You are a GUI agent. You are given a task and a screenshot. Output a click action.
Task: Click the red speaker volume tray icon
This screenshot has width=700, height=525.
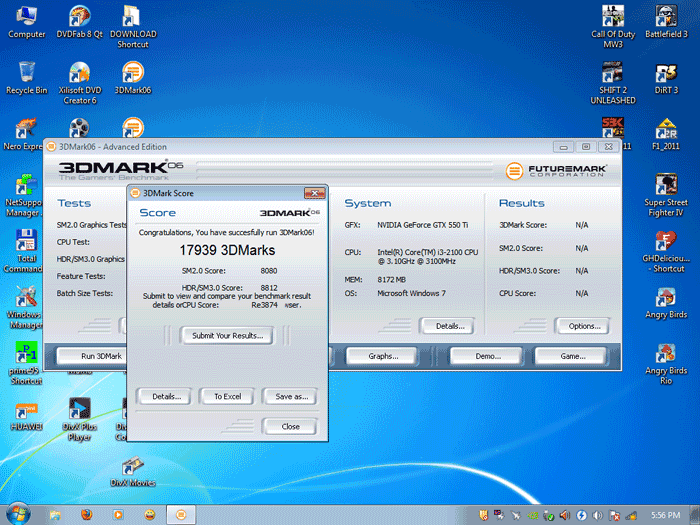565,515
